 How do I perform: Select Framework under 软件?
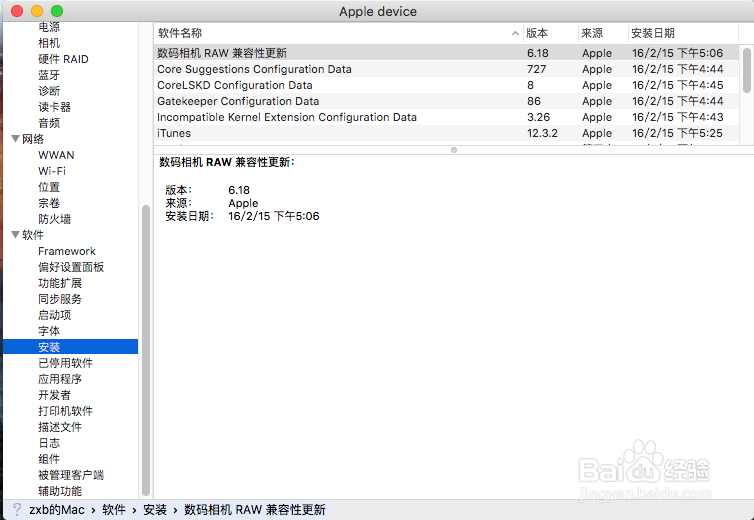[x=67, y=251]
